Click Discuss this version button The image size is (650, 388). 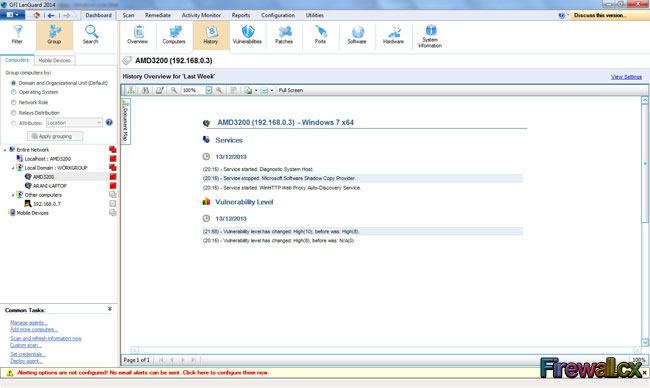pyautogui.click(x=610, y=15)
